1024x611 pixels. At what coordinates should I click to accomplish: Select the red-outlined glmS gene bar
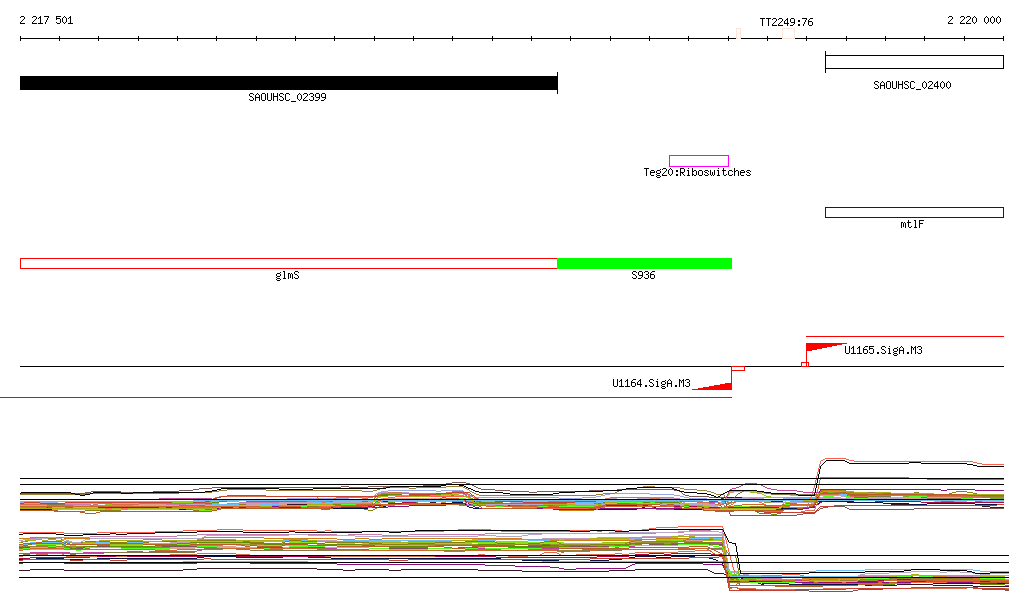[288, 263]
